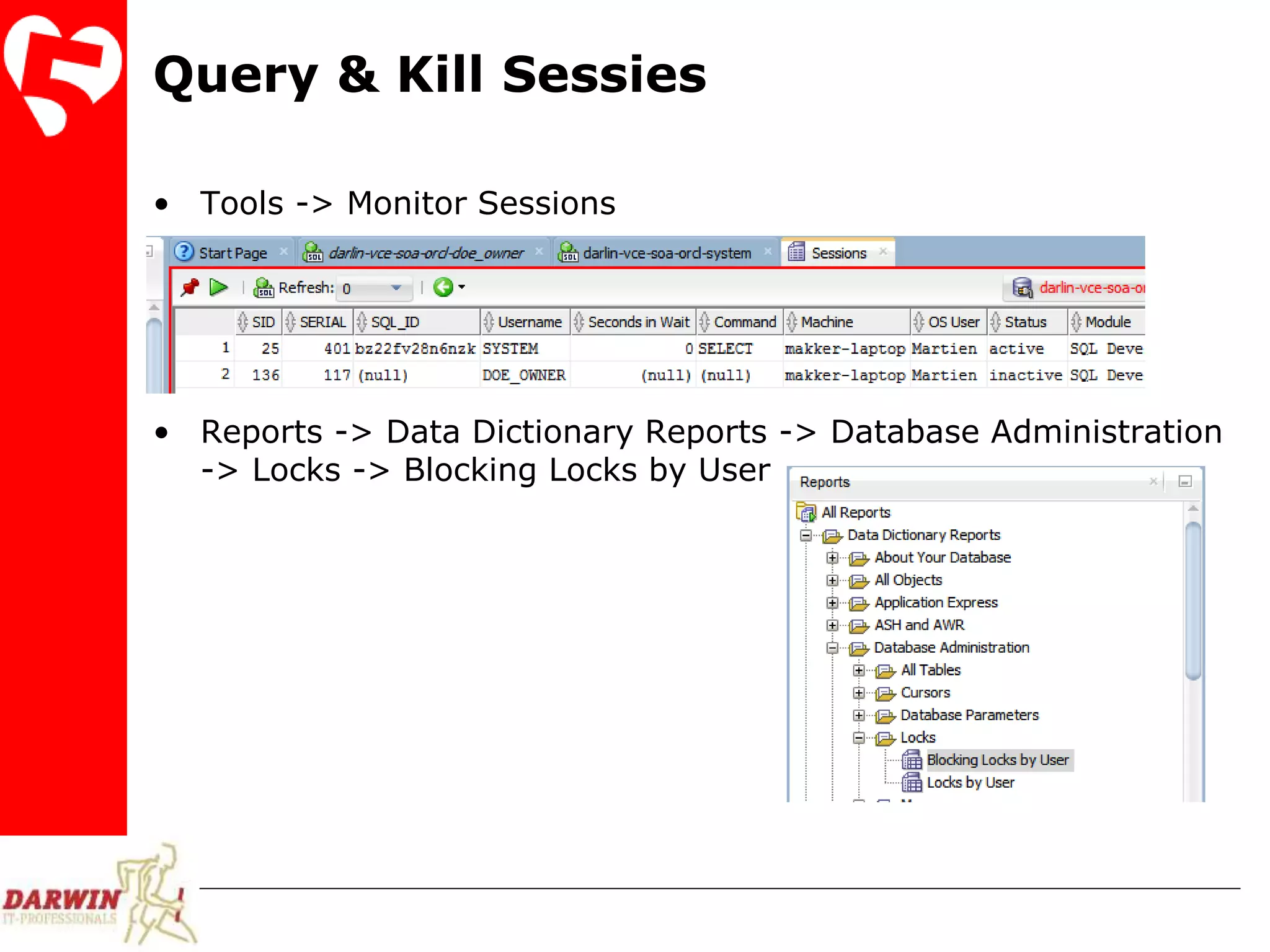Click the inactive status cell
This screenshot has height=952, width=1270.
coord(1026,376)
